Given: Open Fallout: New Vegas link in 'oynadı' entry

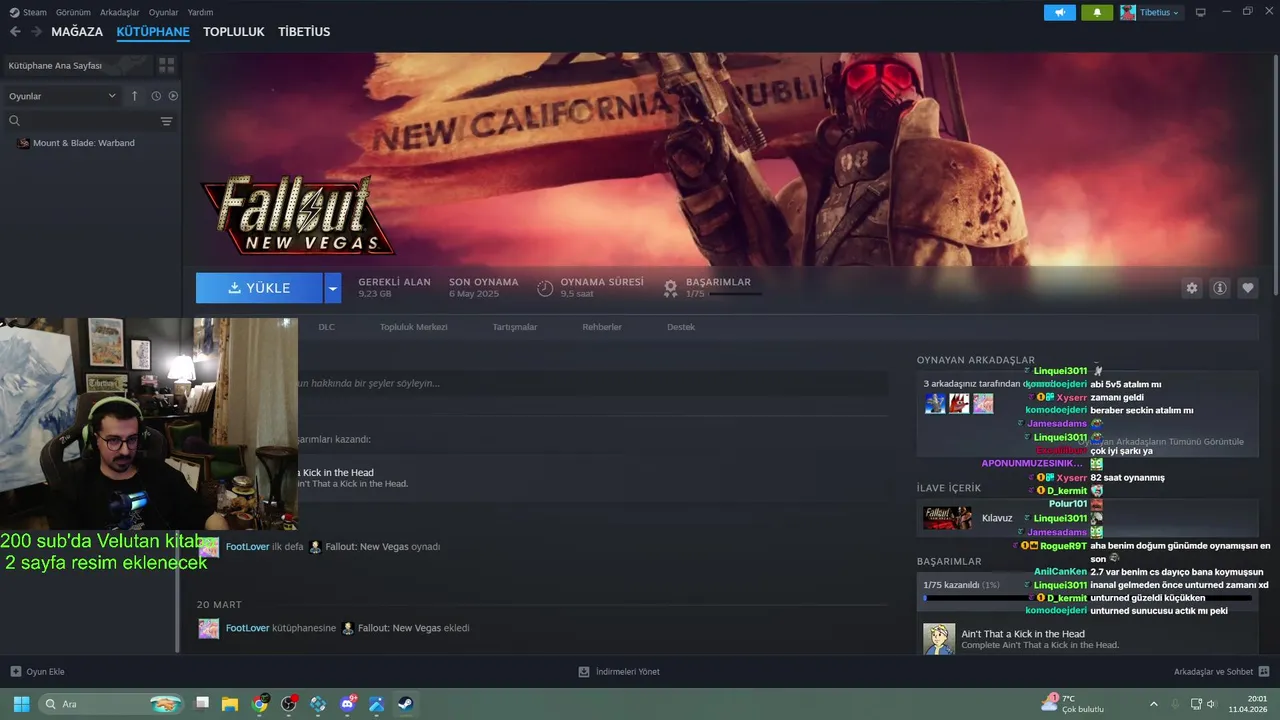Looking at the screenshot, I should click(x=367, y=547).
